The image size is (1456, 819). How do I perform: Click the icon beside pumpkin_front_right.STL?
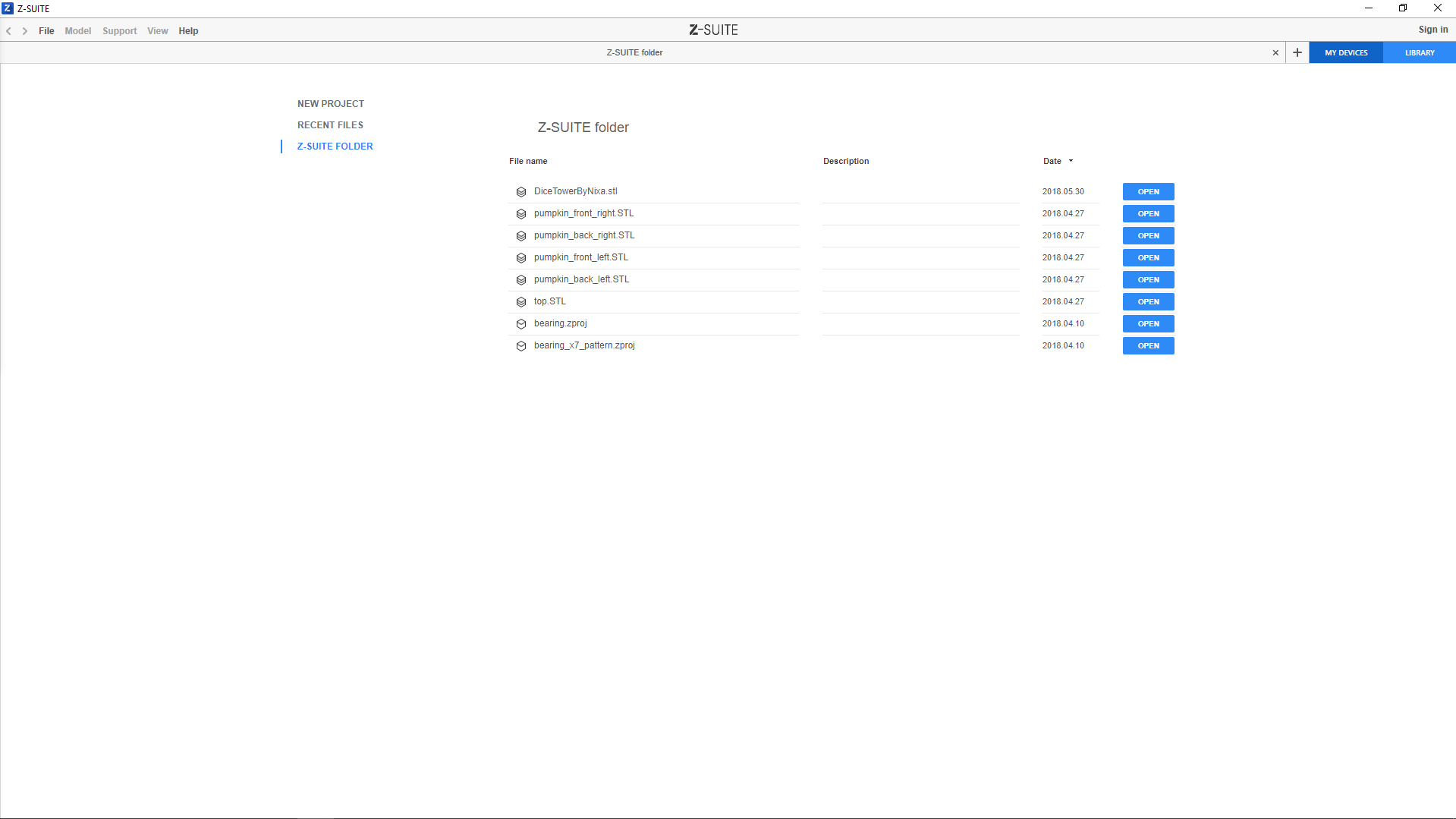[x=521, y=214]
